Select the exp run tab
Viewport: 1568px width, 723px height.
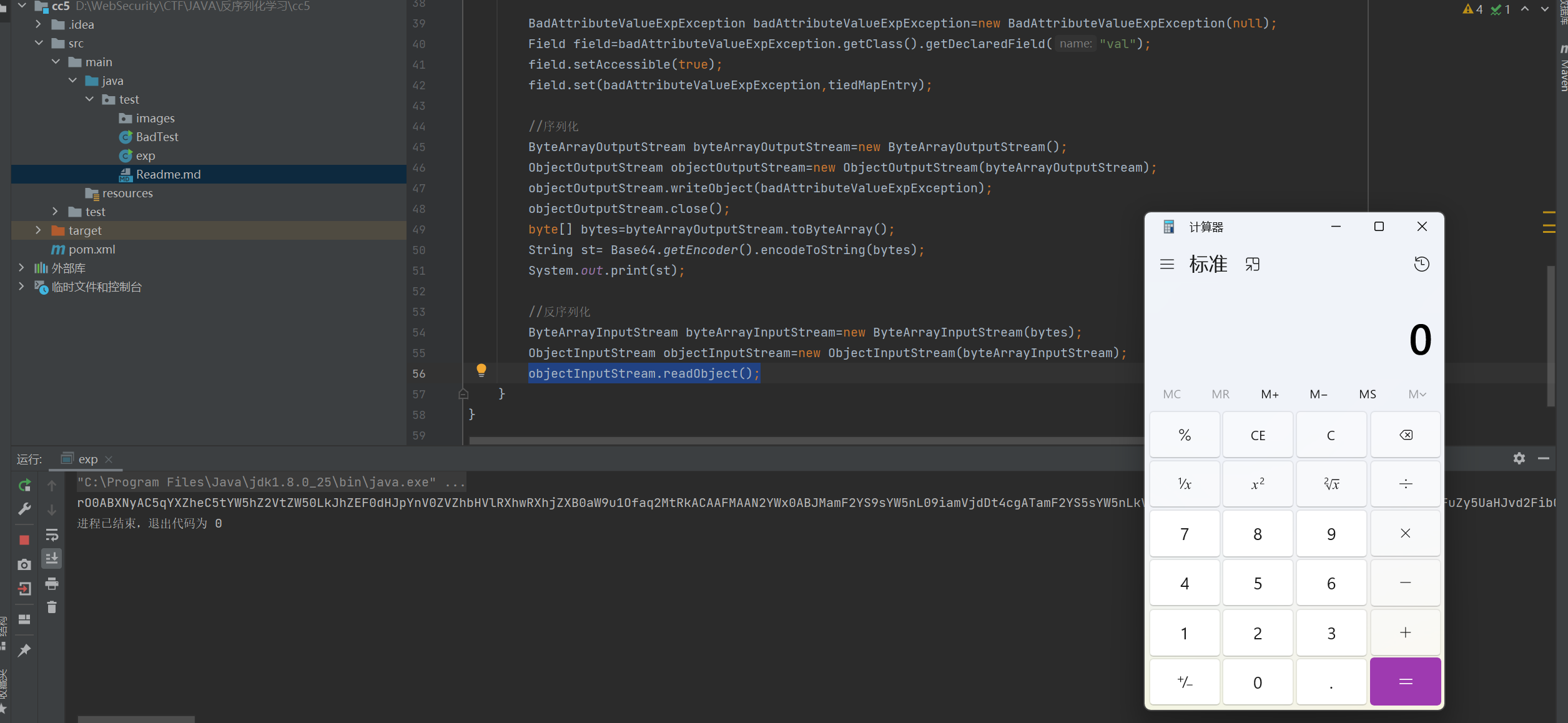point(87,459)
